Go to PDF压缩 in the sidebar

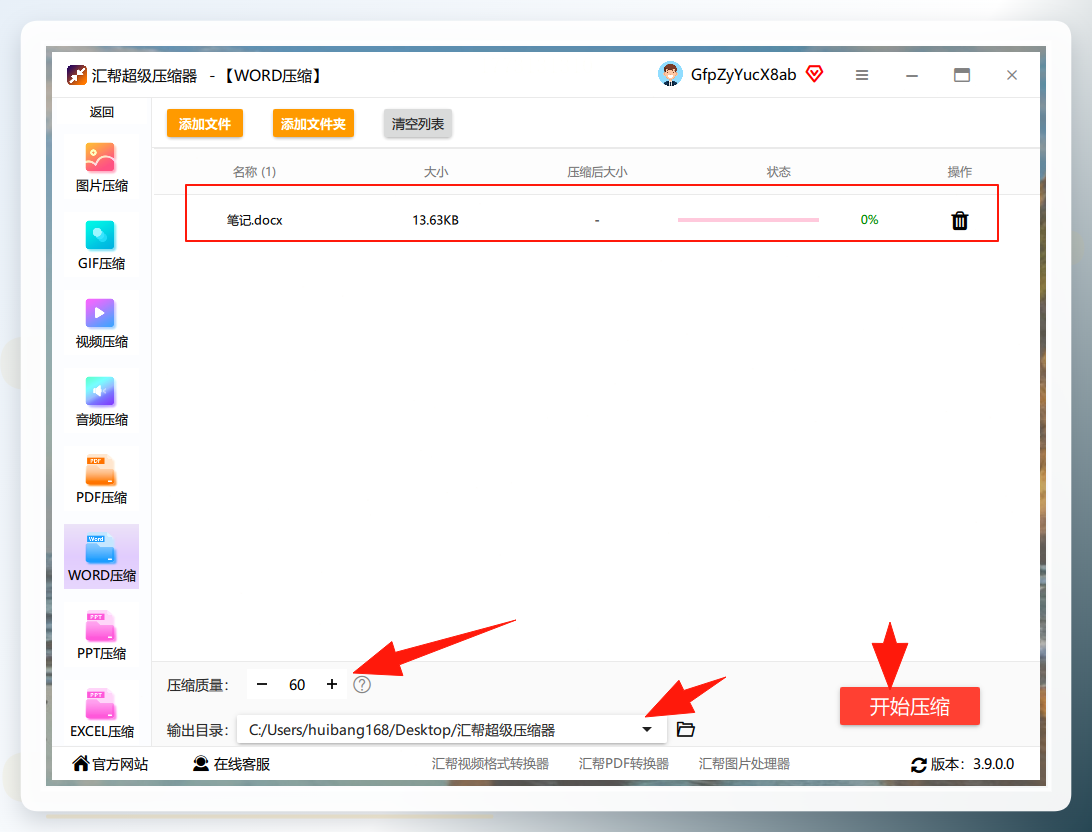pos(101,479)
